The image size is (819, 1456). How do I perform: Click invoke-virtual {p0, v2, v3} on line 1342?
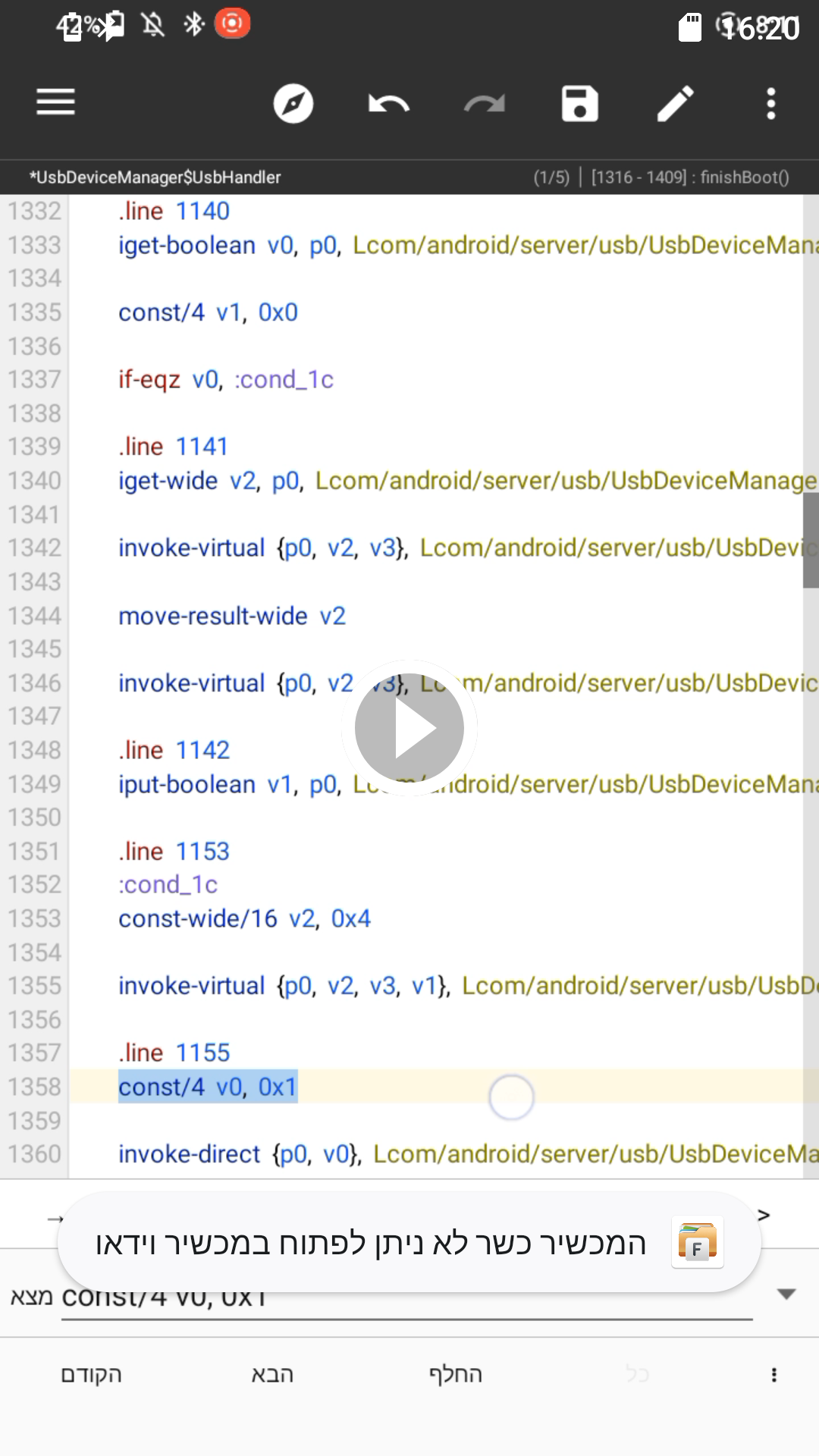click(468, 548)
